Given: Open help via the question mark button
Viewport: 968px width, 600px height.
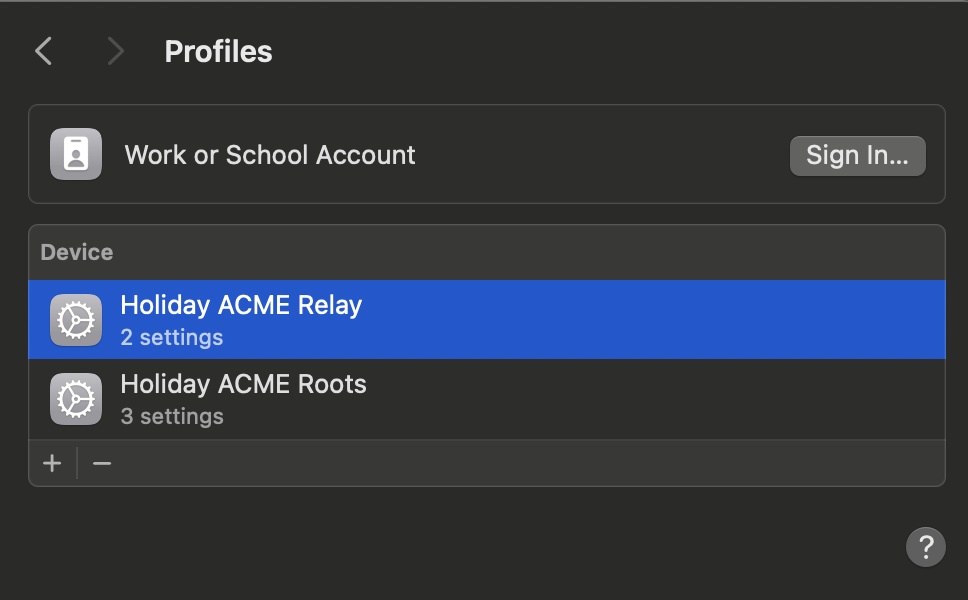Looking at the screenshot, I should coord(925,547).
